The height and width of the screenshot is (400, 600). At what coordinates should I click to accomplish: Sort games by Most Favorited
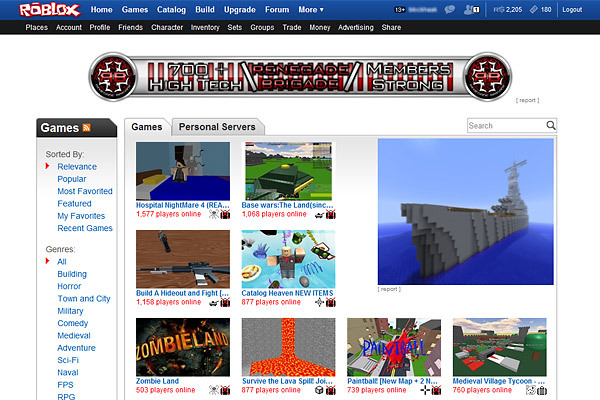click(85, 191)
